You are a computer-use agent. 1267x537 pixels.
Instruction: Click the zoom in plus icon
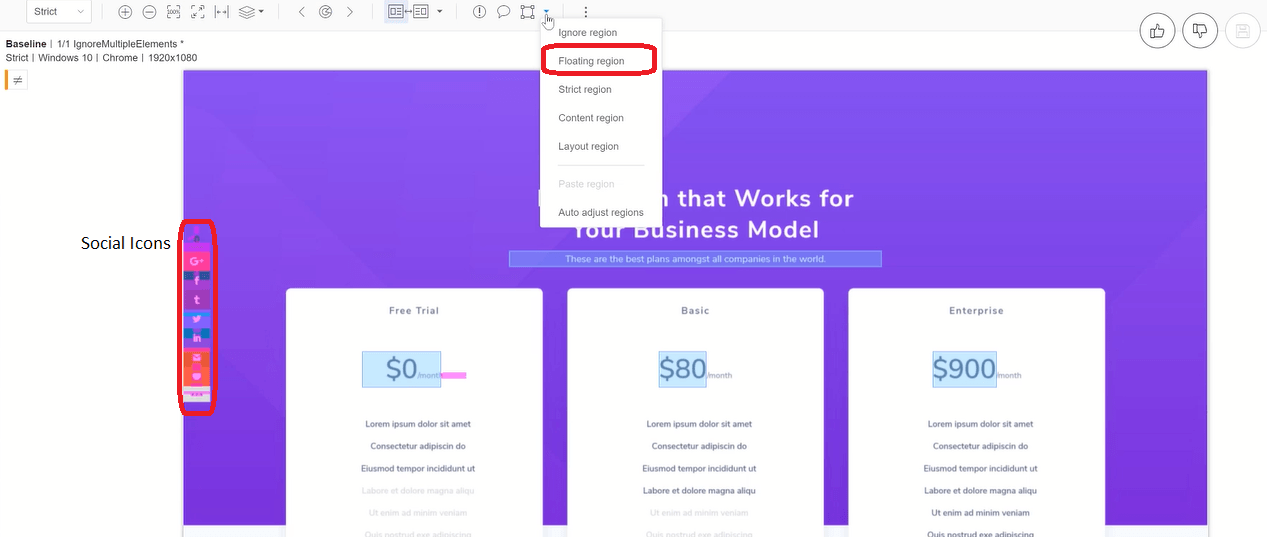[x=125, y=12]
